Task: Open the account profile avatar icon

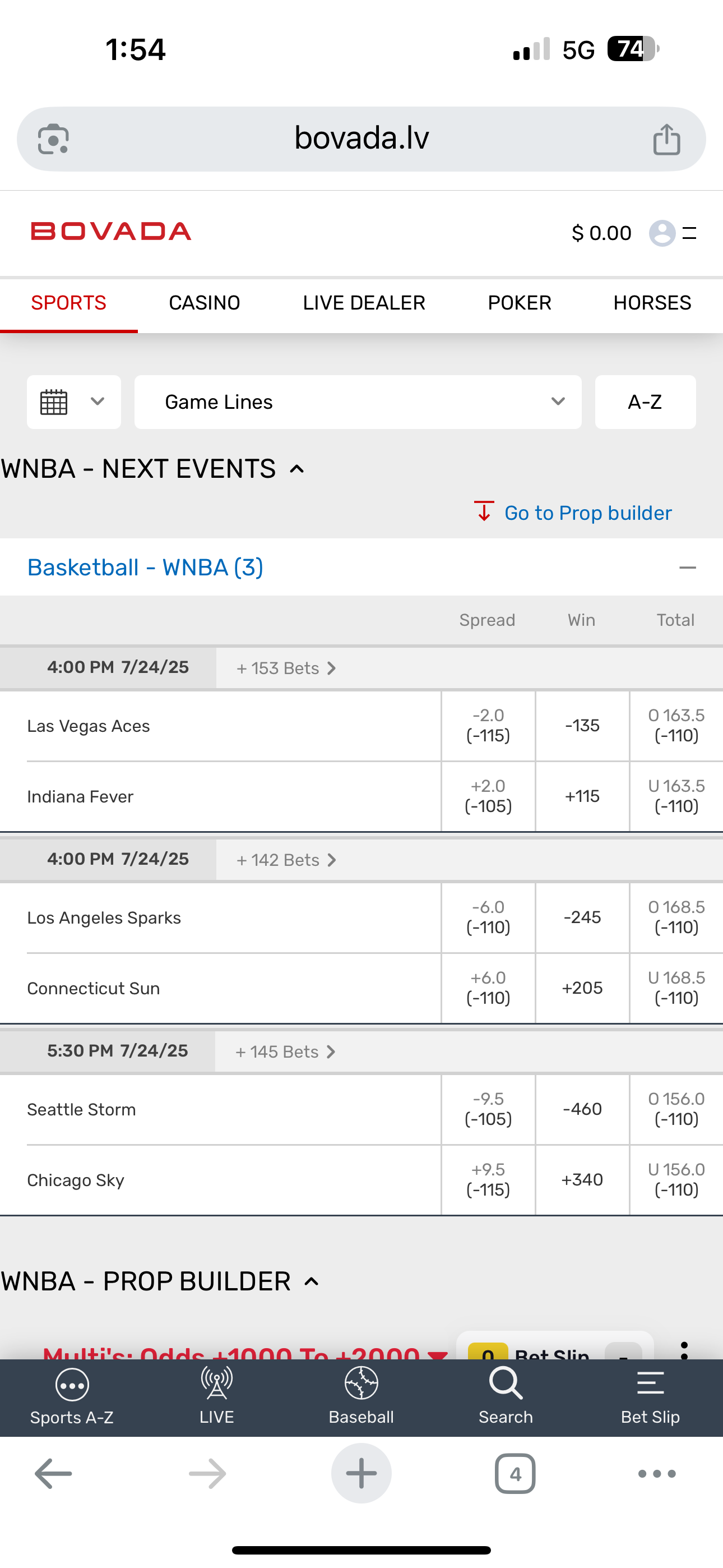Action: pyautogui.click(x=662, y=233)
